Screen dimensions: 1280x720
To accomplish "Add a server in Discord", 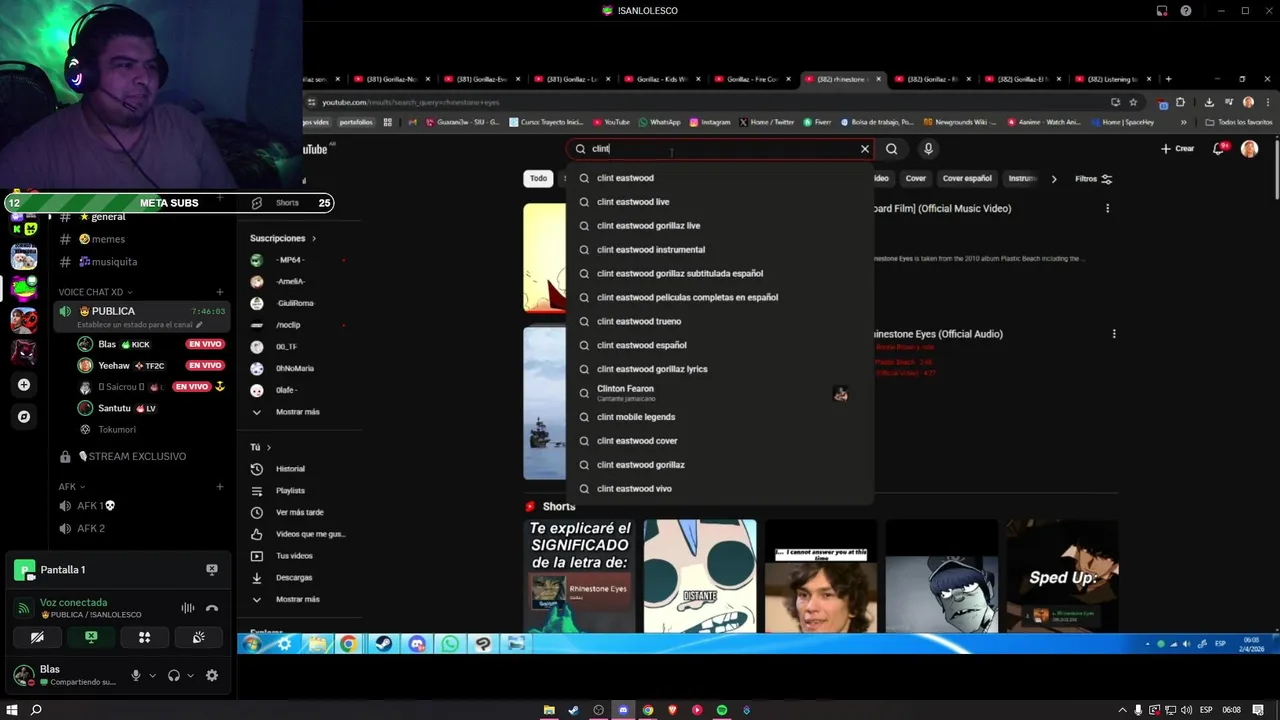I will [x=24, y=384].
